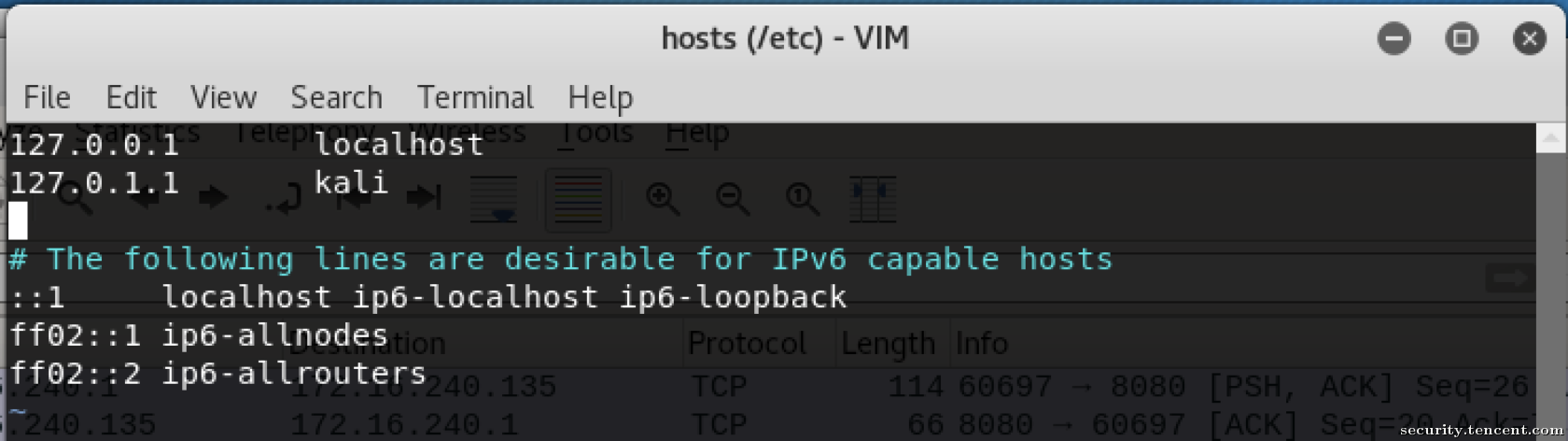Open the View menu
The height and width of the screenshot is (441, 1568).
(223, 97)
